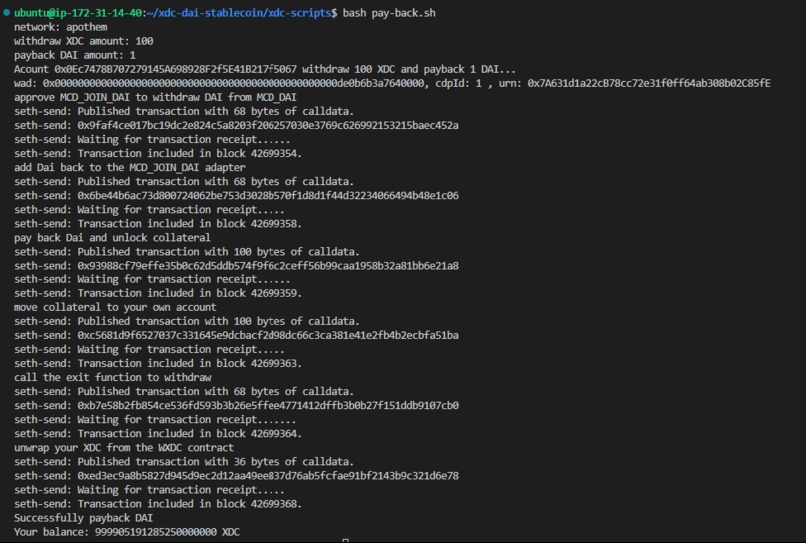Click the 'Your balance: 99990519128525000000 XDC' line
Image resolution: width=806 pixels, height=543 pixels.
tap(127, 532)
